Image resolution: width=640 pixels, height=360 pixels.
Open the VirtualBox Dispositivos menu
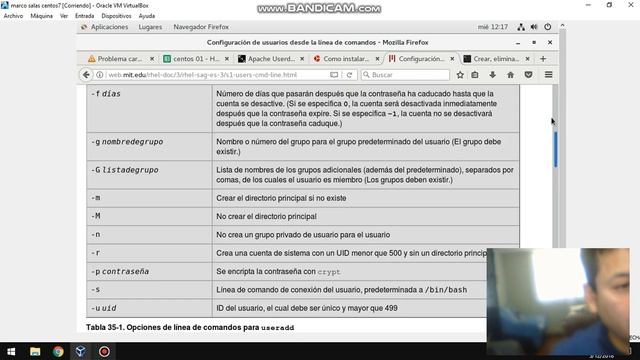click(x=116, y=16)
